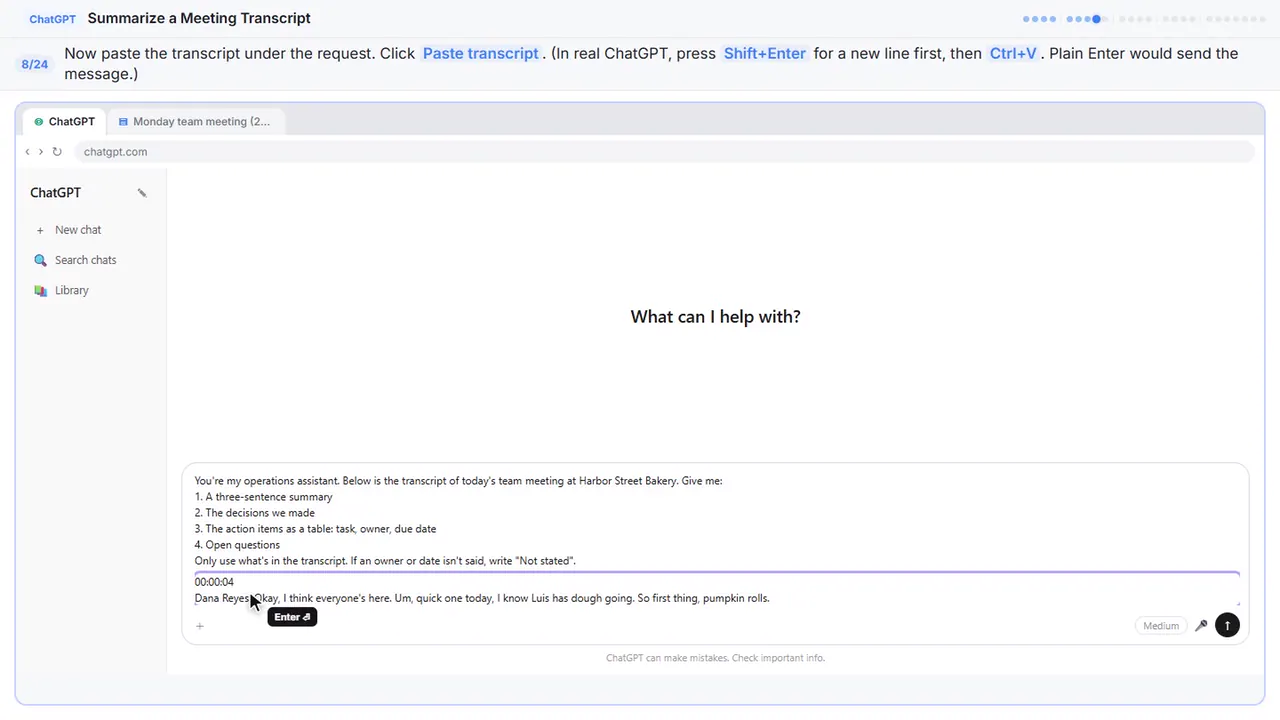Switch to the ChatGPT browser tab
Viewport: 1280px width, 720px height.
[x=64, y=122]
